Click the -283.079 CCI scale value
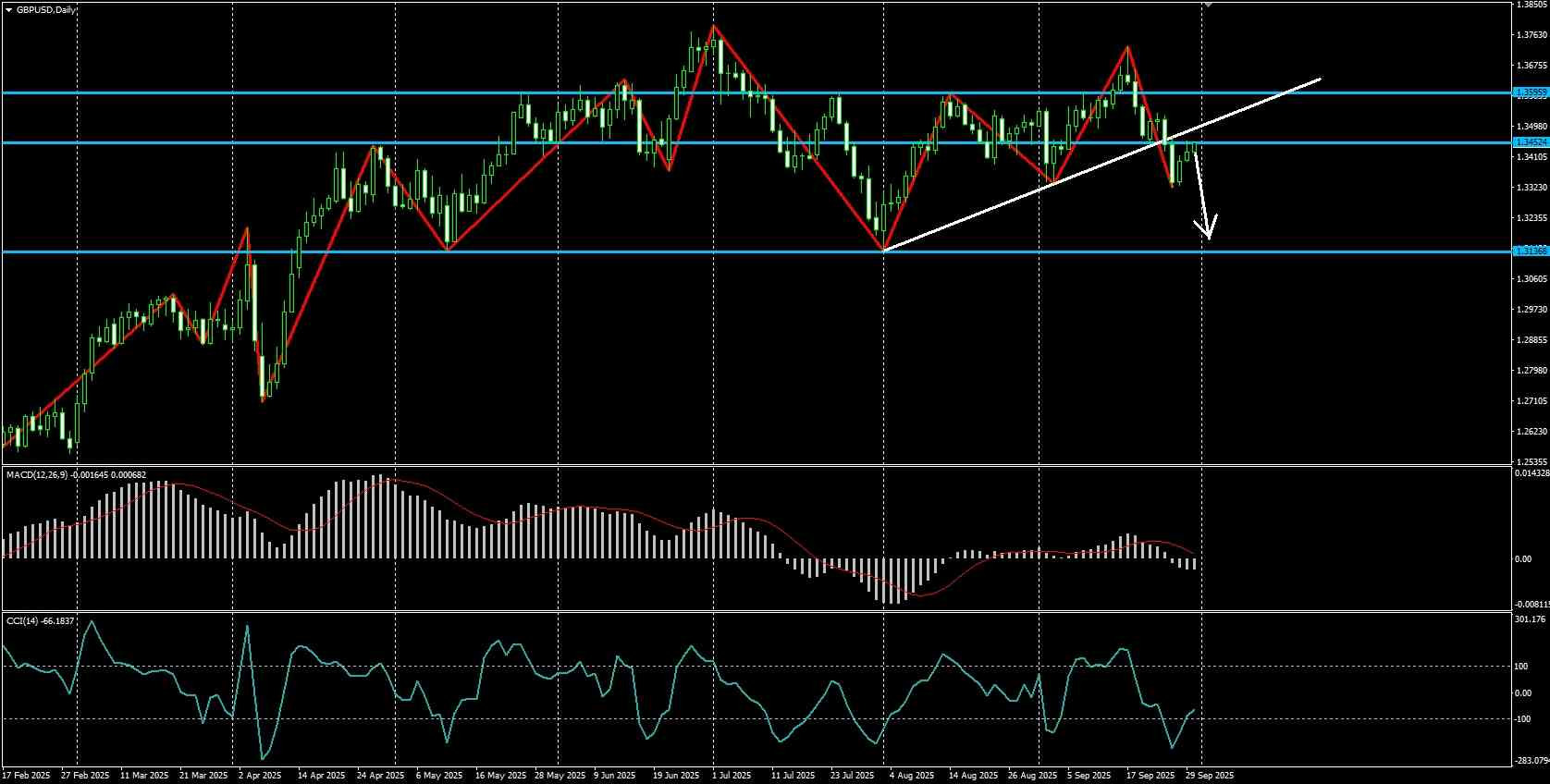The width and height of the screenshot is (1550, 784). click(x=1532, y=761)
